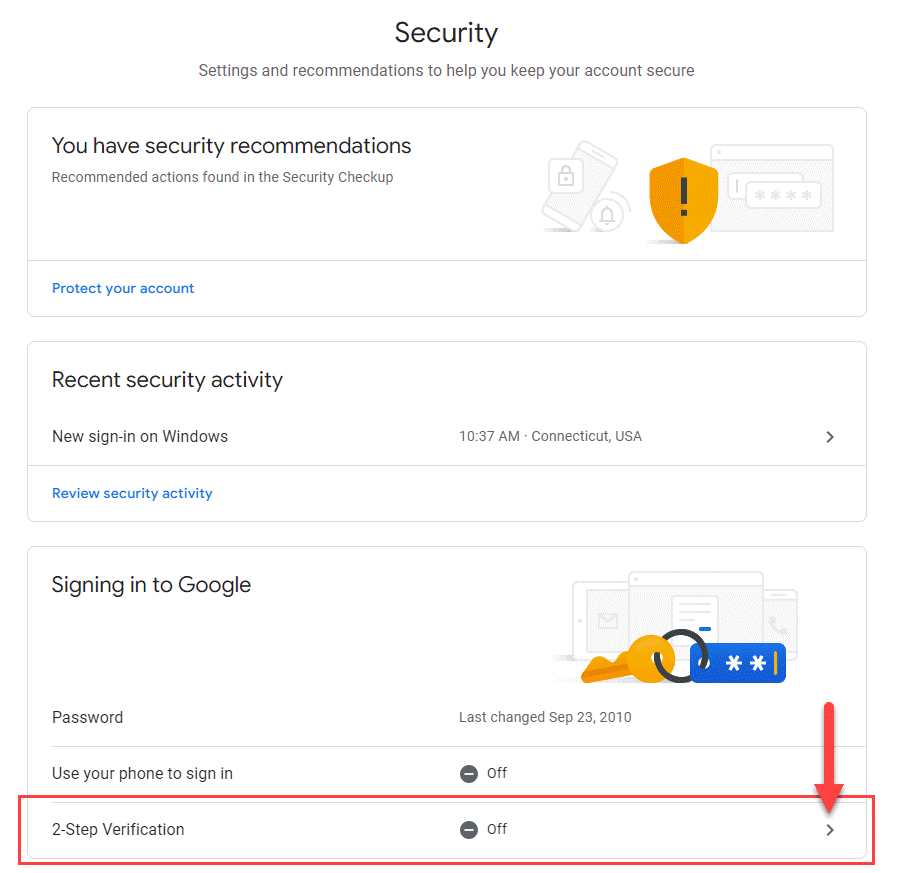Click the phone with lock illustration
This screenshot has width=912, height=873.
578,186
